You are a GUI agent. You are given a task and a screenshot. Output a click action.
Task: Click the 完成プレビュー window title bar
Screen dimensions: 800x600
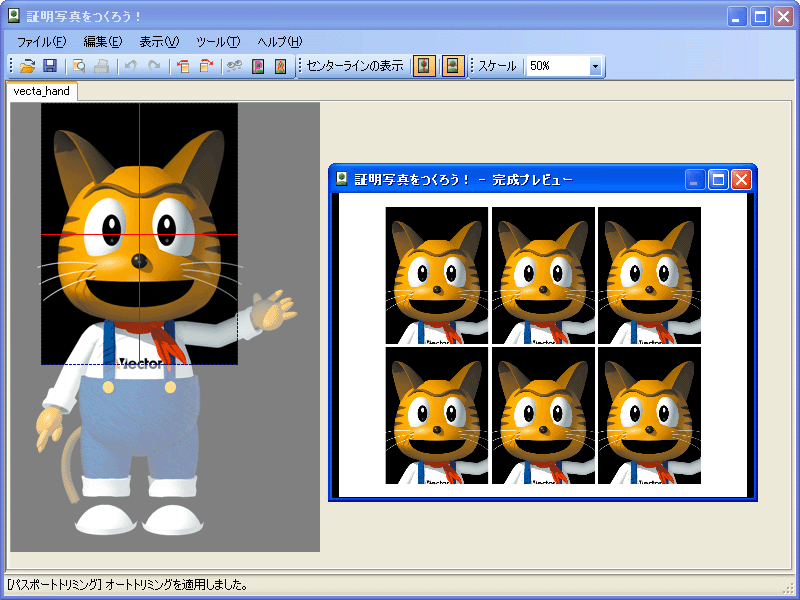coord(543,180)
